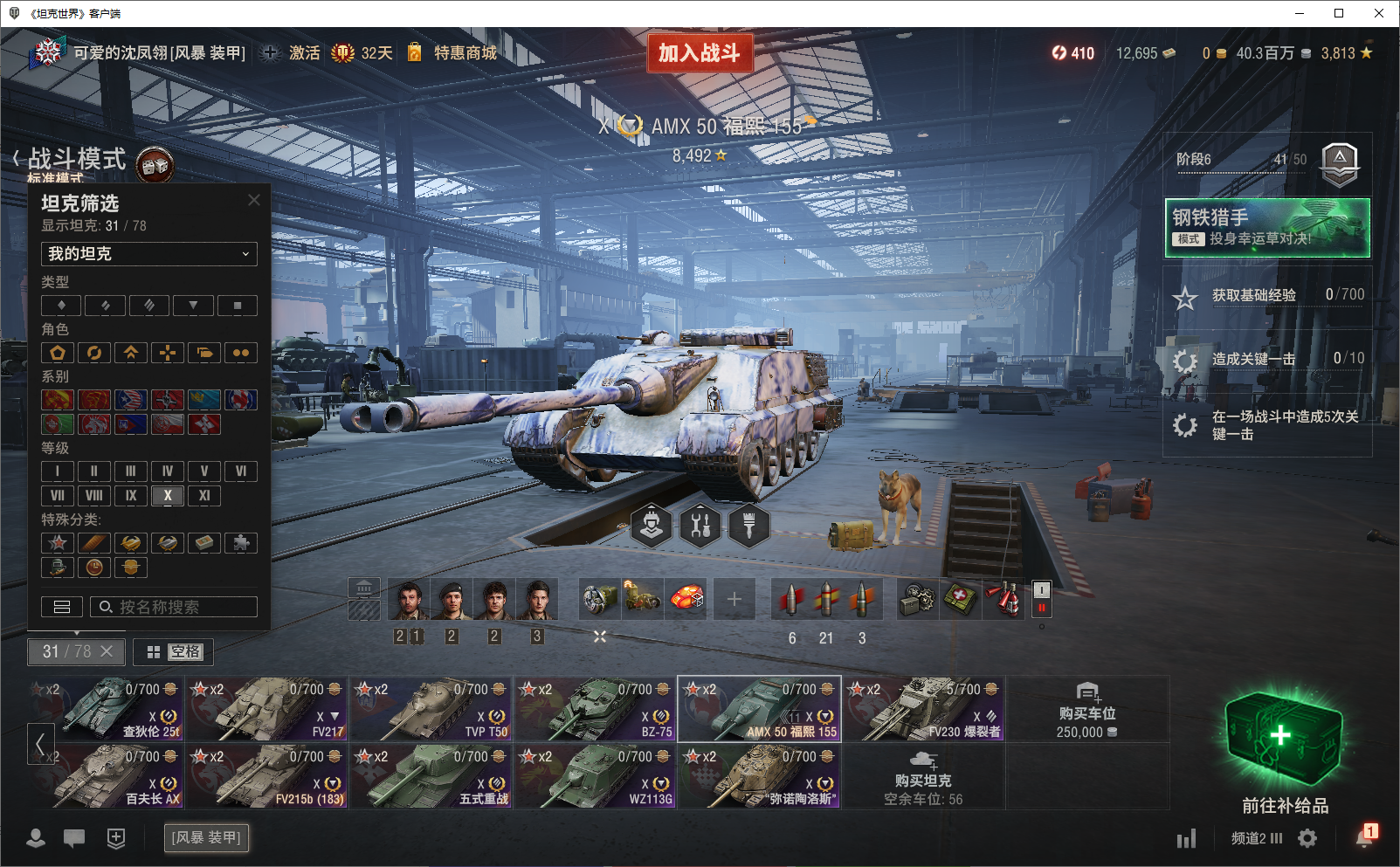Image resolution: width=1400 pixels, height=867 pixels.
Task: Expand the carousel with the left arrow
Action: (40, 744)
